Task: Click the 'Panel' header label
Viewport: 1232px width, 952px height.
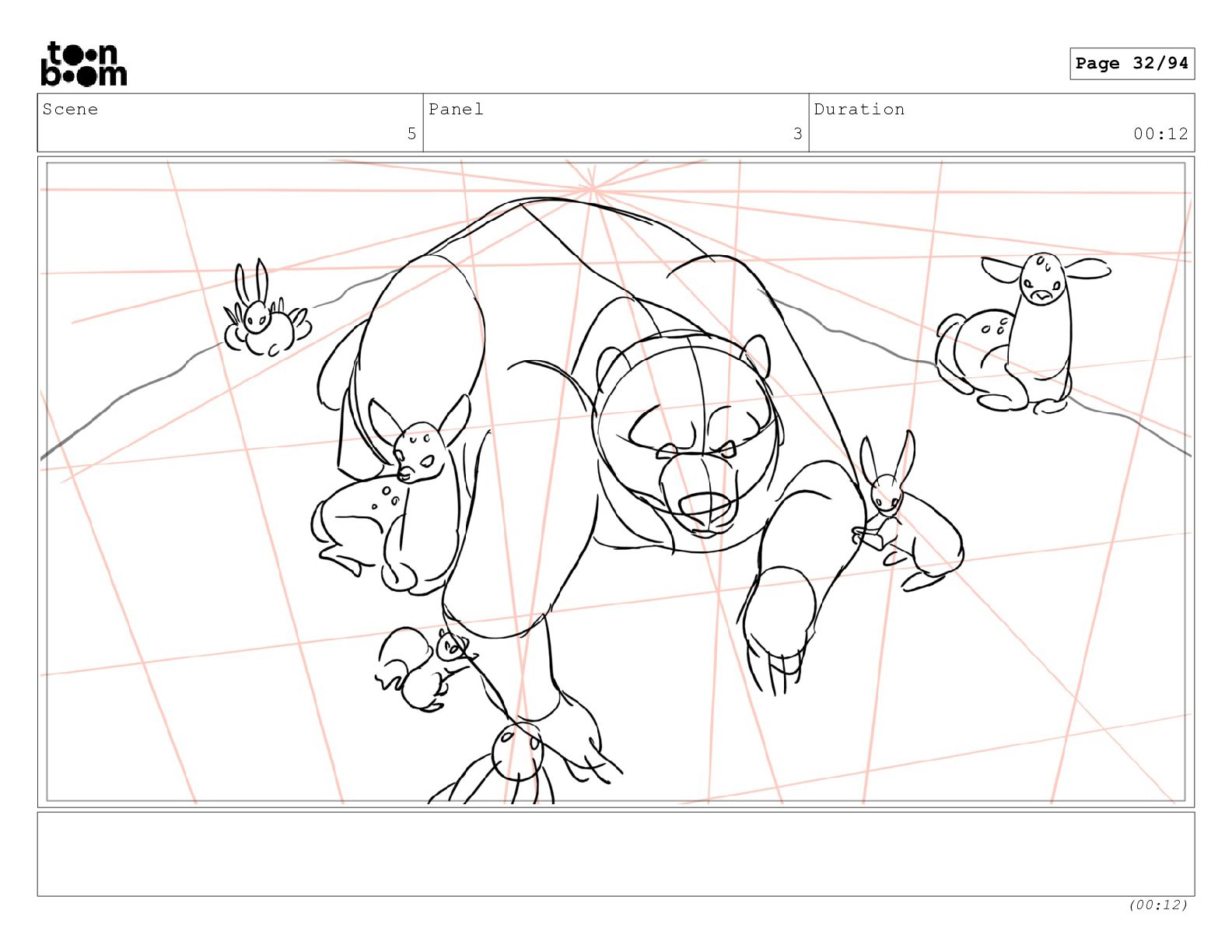Action: coord(456,109)
